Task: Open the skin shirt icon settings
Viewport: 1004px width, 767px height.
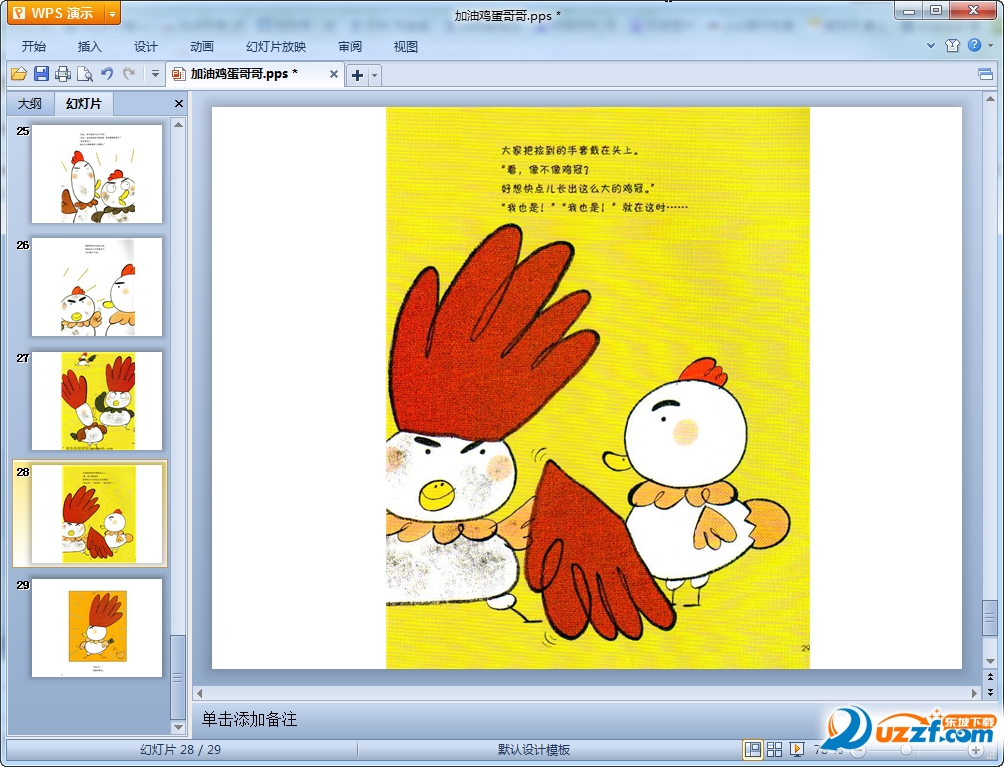Action: click(952, 45)
